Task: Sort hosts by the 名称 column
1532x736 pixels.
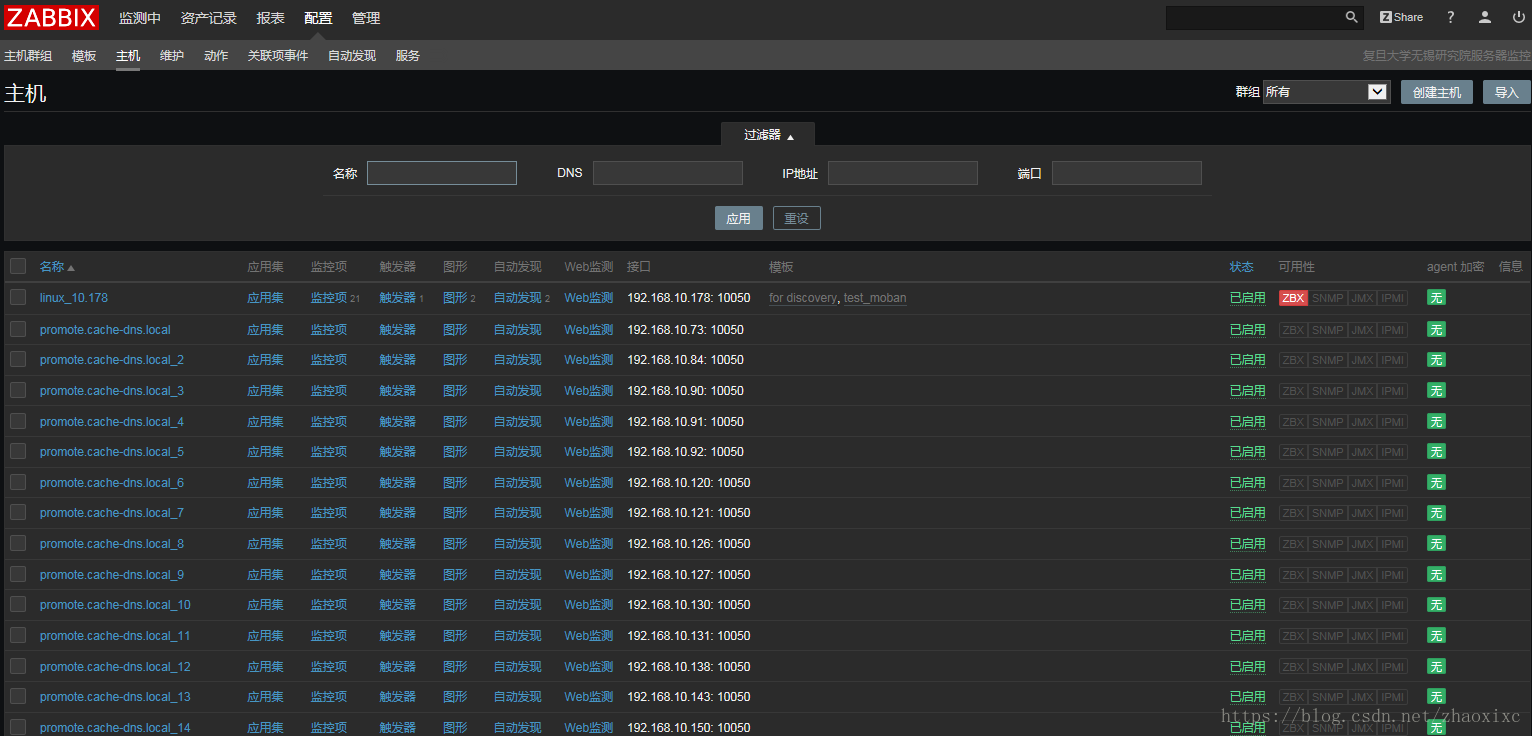Action: [57, 267]
